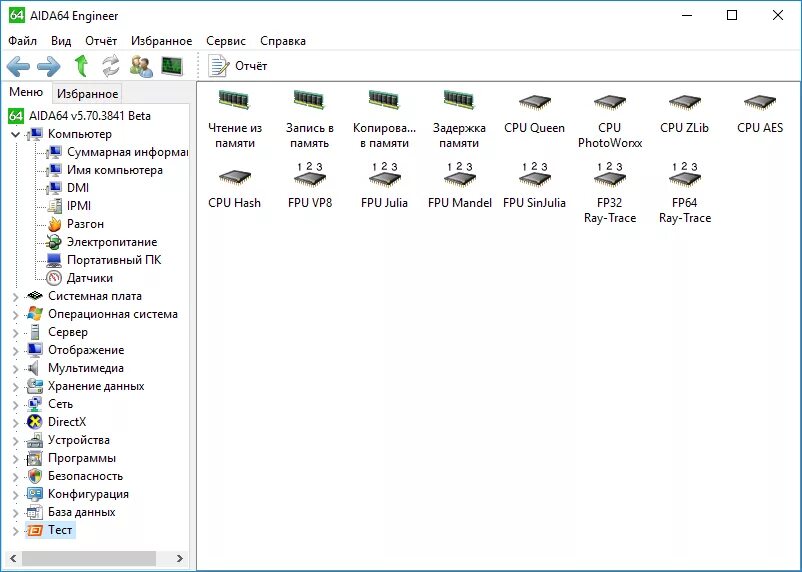Select the FPU SinJulia test icon

[x=534, y=185]
